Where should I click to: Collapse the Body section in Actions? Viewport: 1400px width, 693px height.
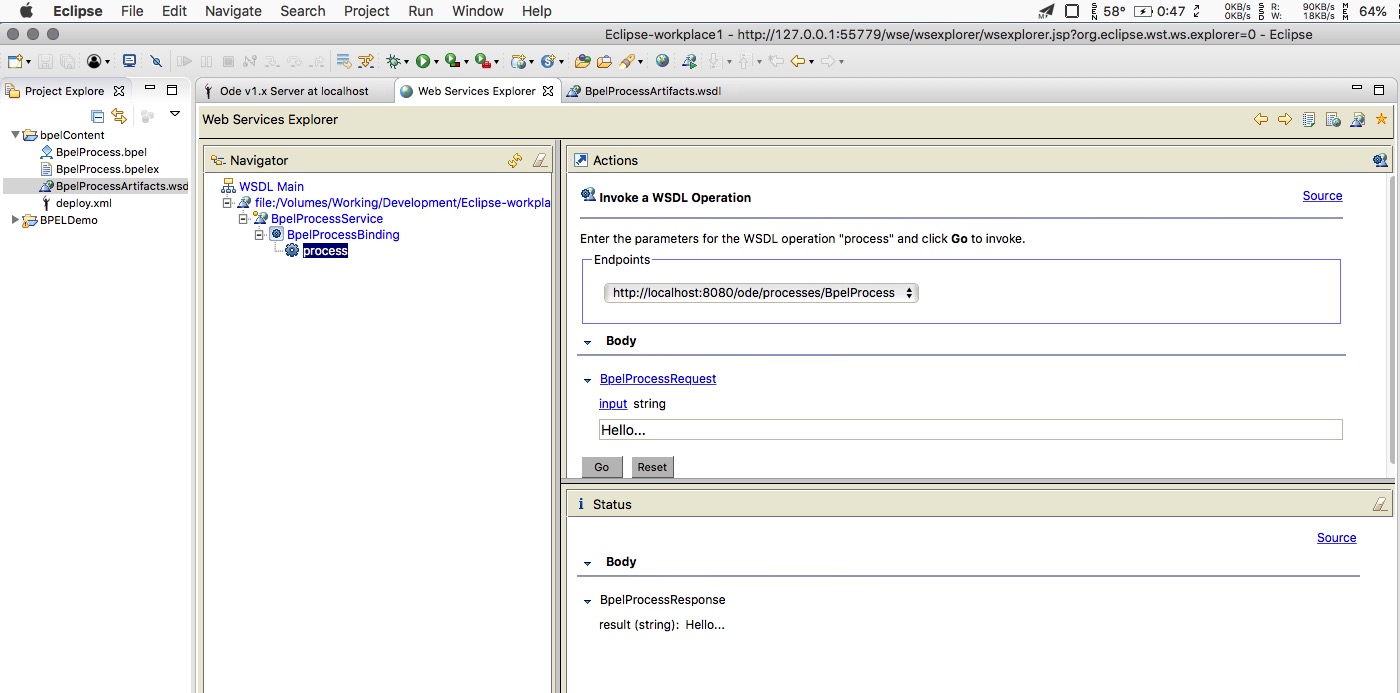(587, 342)
